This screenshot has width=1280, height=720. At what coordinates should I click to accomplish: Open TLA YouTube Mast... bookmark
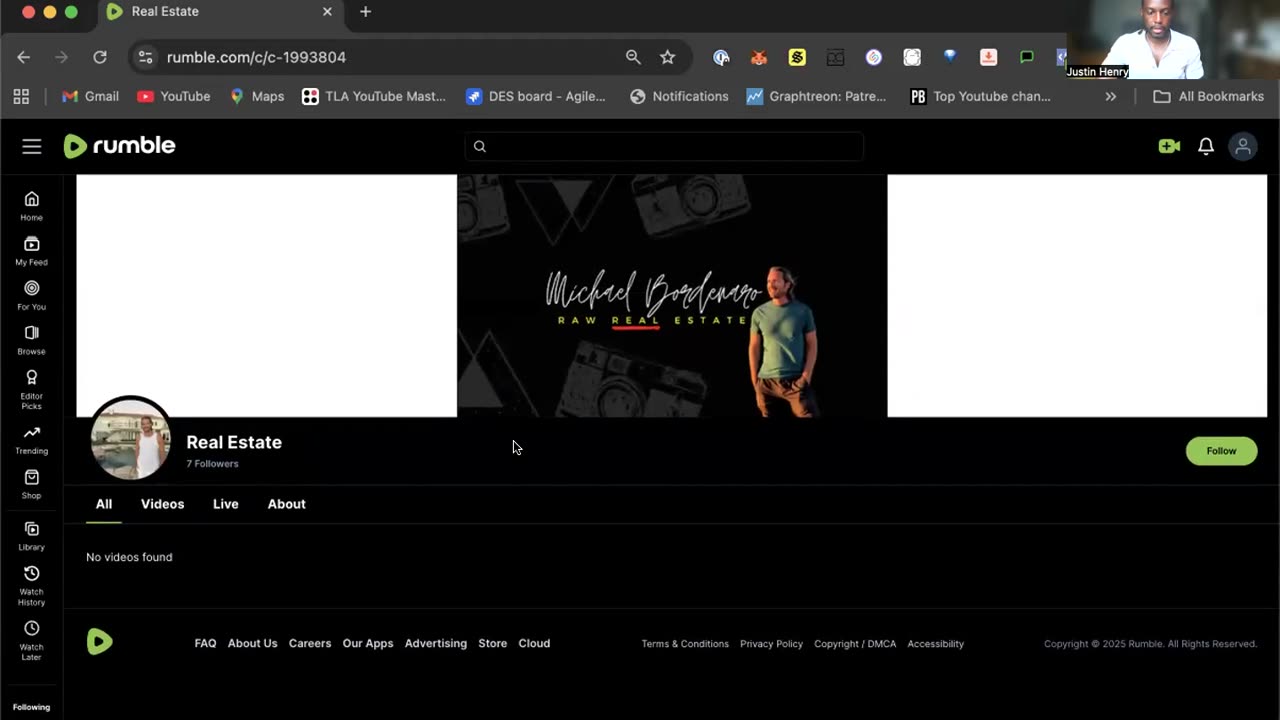[374, 96]
